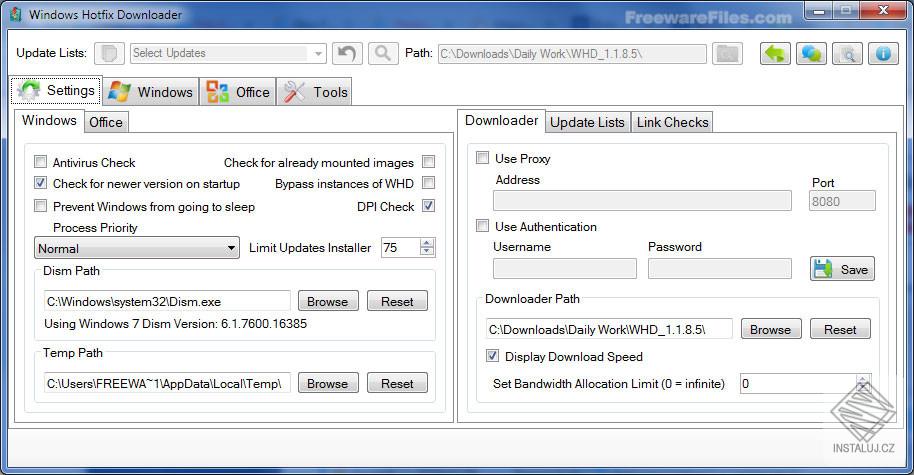Click the folder browse icon next to Path

pos(727,54)
